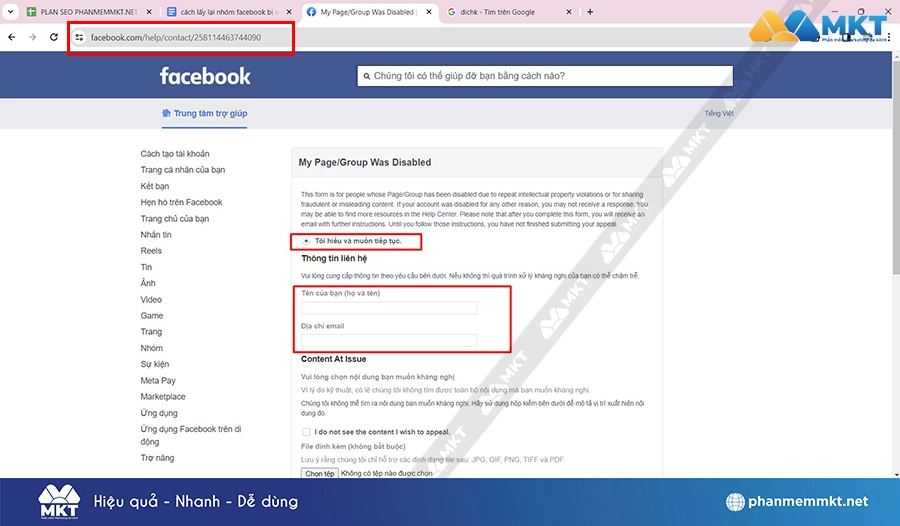900x526 pixels.
Task: Open 'Nhắn tin' help topic
Action: [156, 235]
